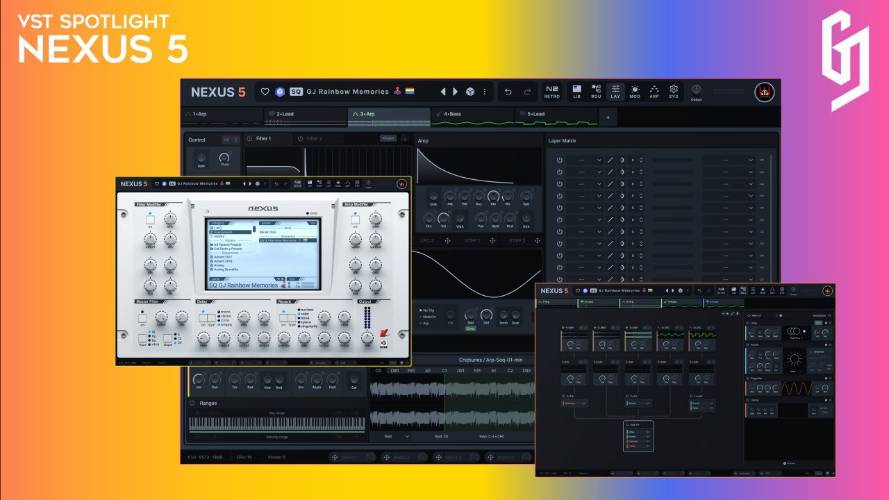Open the LIB library view
This screenshot has height=500, width=889.
pos(577,92)
